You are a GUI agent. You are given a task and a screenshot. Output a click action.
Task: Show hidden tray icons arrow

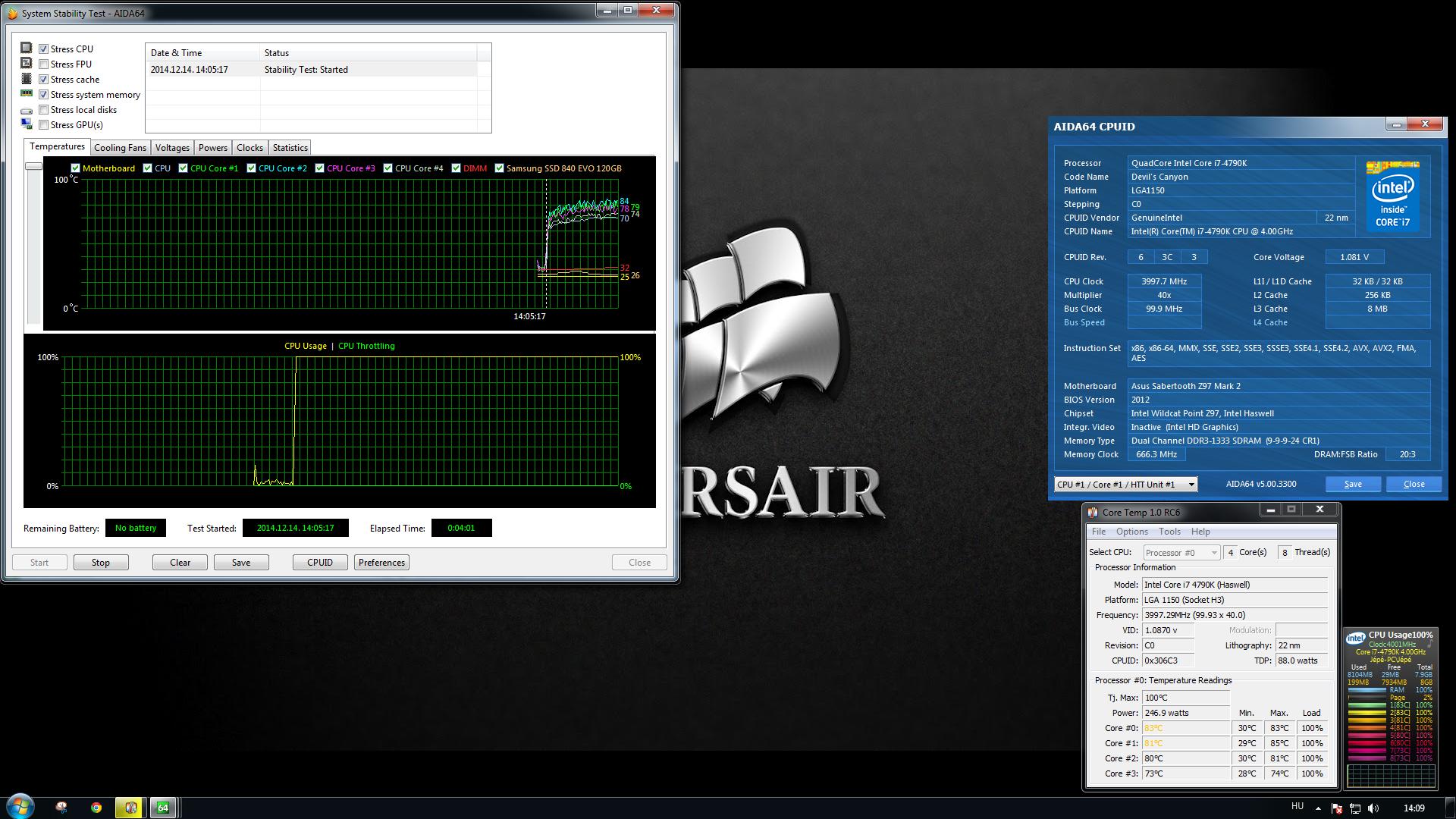[1318, 808]
